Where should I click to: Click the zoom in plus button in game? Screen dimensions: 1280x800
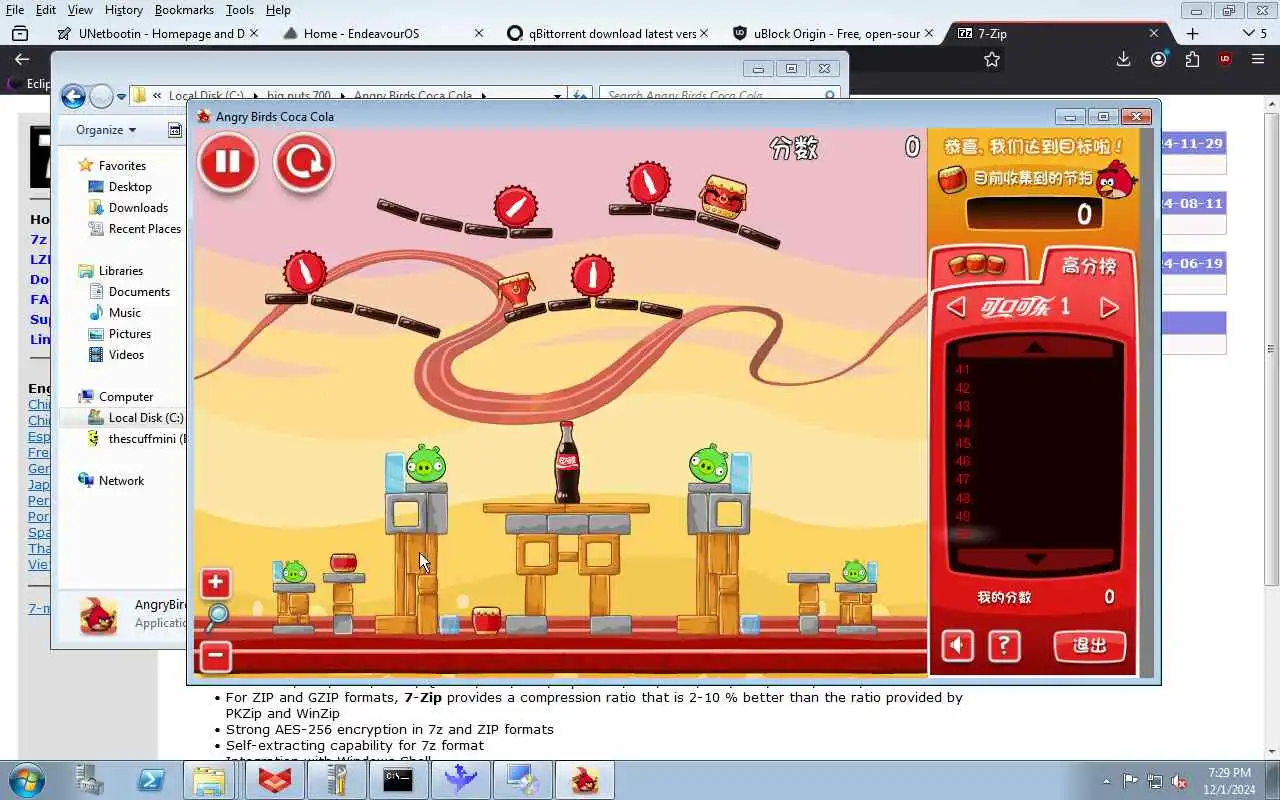point(216,583)
